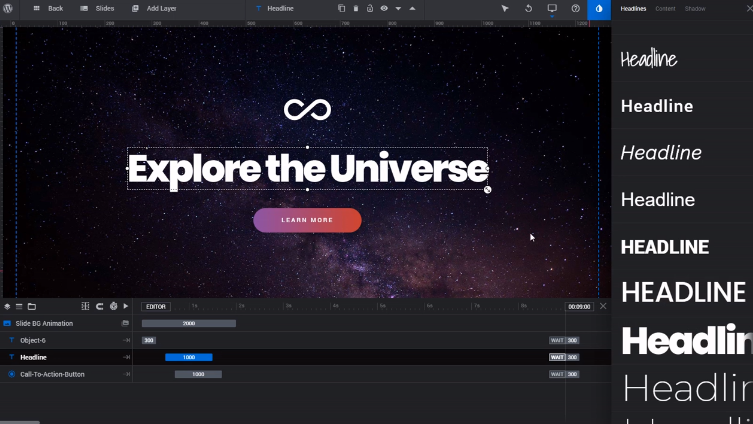The height and width of the screenshot is (424, 753).
Task: Switch to the Shadow presets tab
Action: tap(695, 9)
